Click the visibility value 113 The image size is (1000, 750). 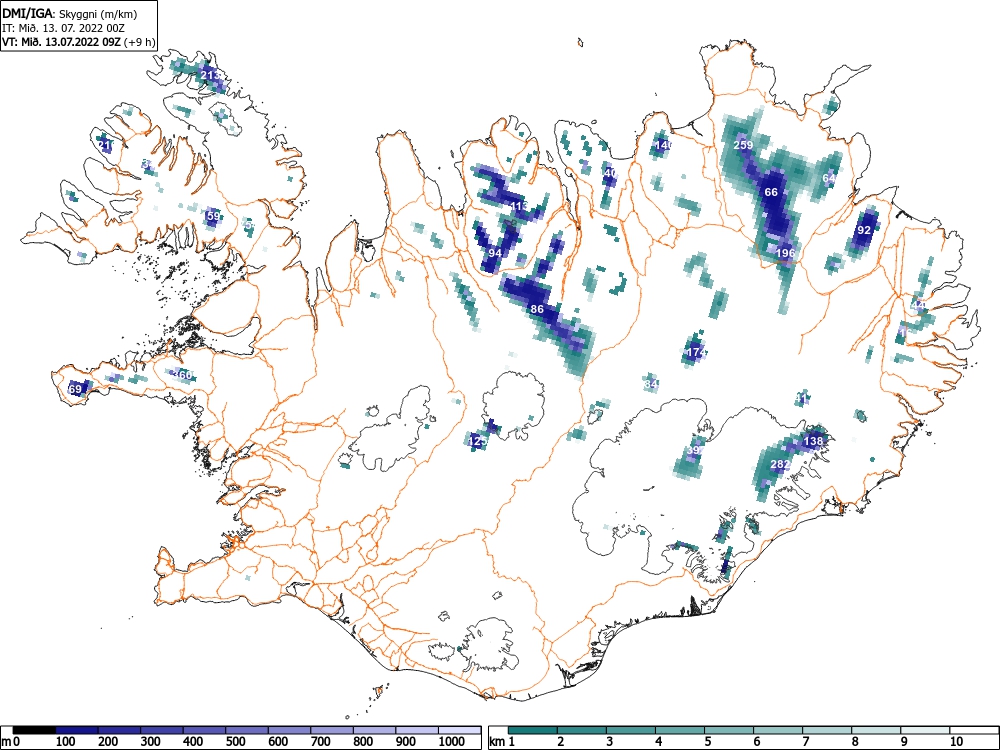(519, 206)
